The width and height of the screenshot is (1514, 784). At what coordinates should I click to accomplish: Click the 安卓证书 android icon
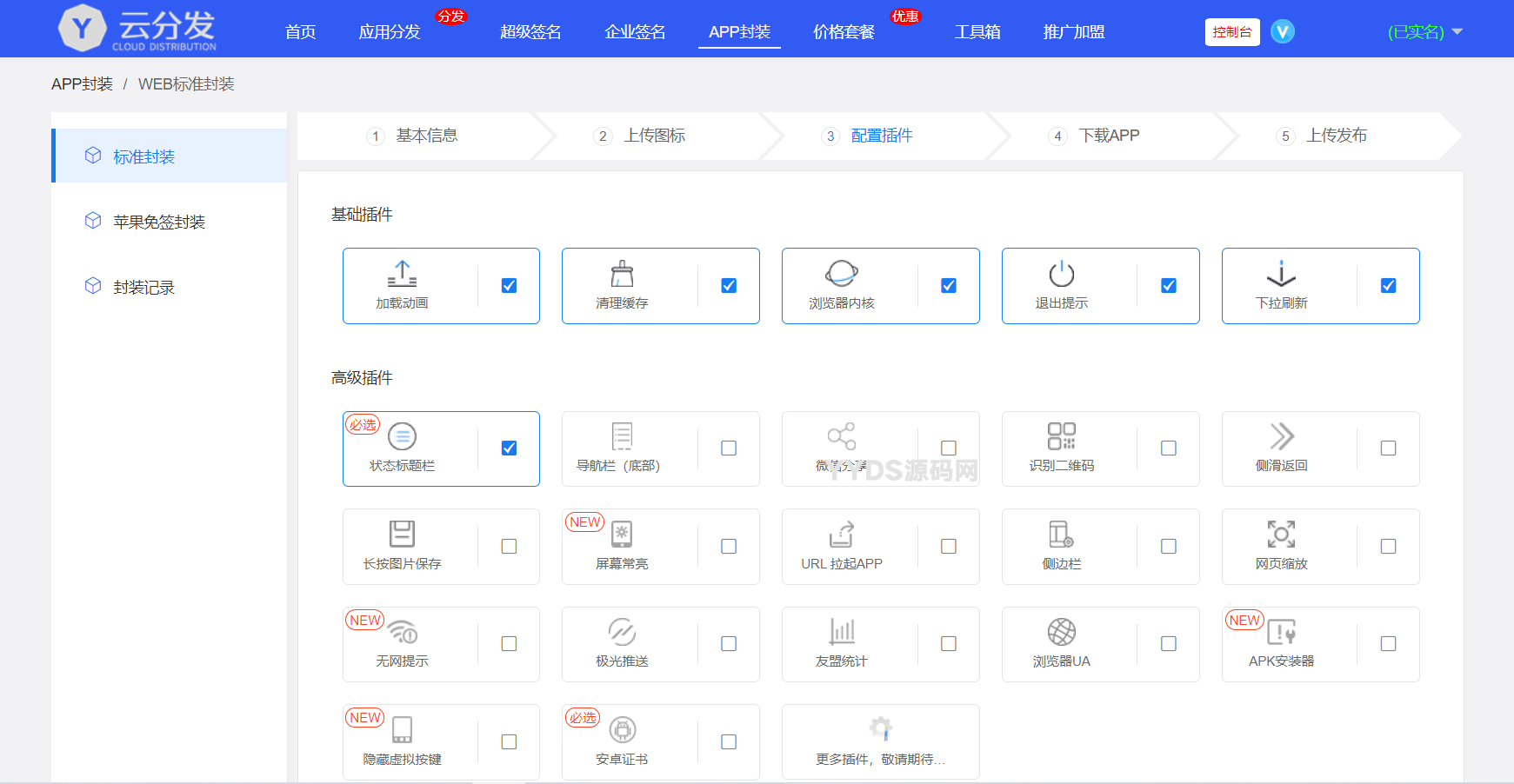click(623, 729)
